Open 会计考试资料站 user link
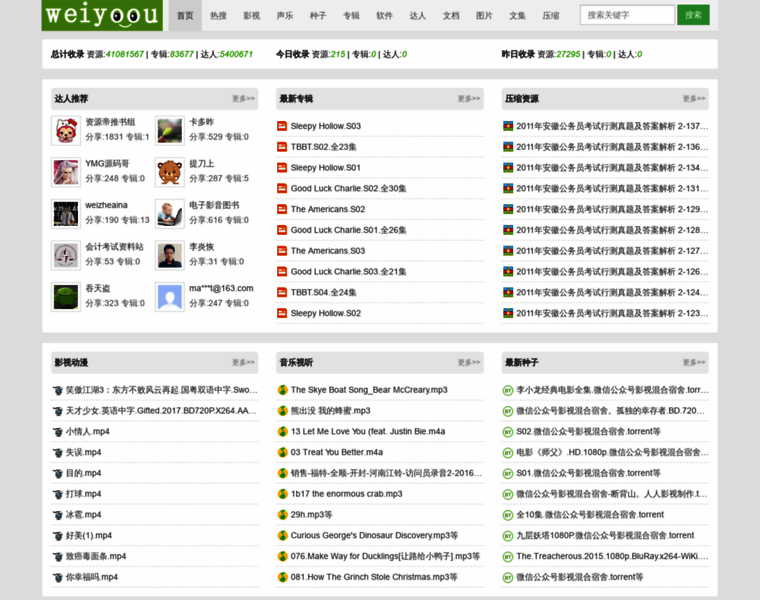Image resolution: width=760 pixels, height=600 pixels. (x=114, y=247)
